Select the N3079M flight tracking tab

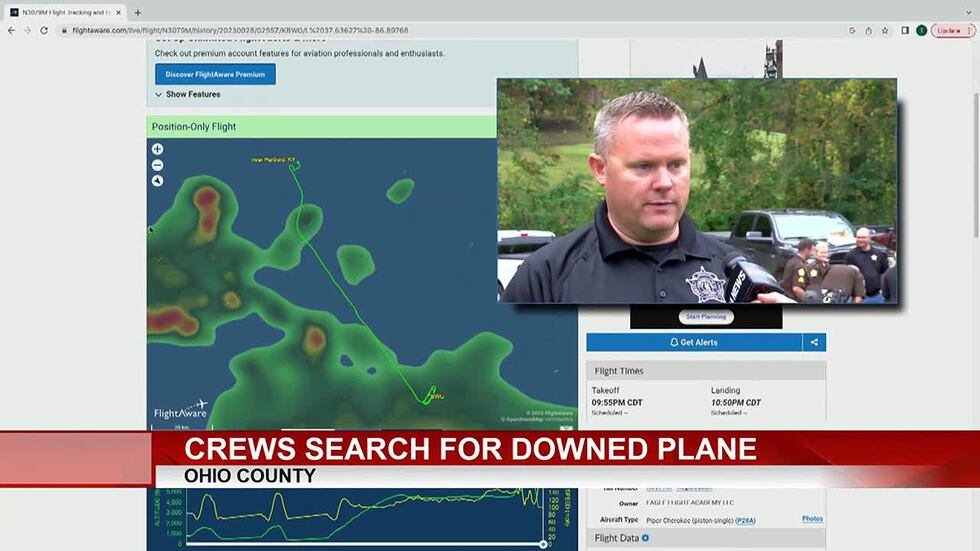click(65, 12)
